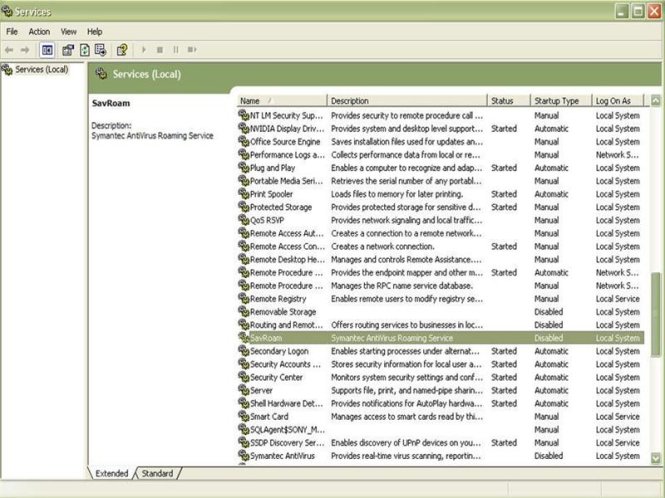
Task: Click the Services (Local) header gear icon
Action: 101,74
